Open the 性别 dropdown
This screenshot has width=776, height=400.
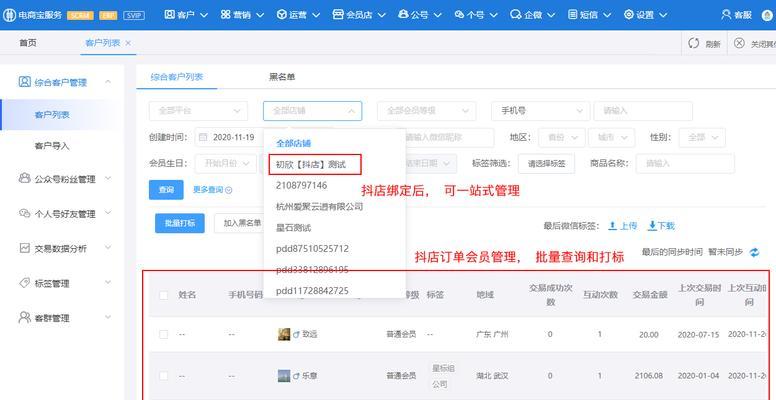(702, 137)
